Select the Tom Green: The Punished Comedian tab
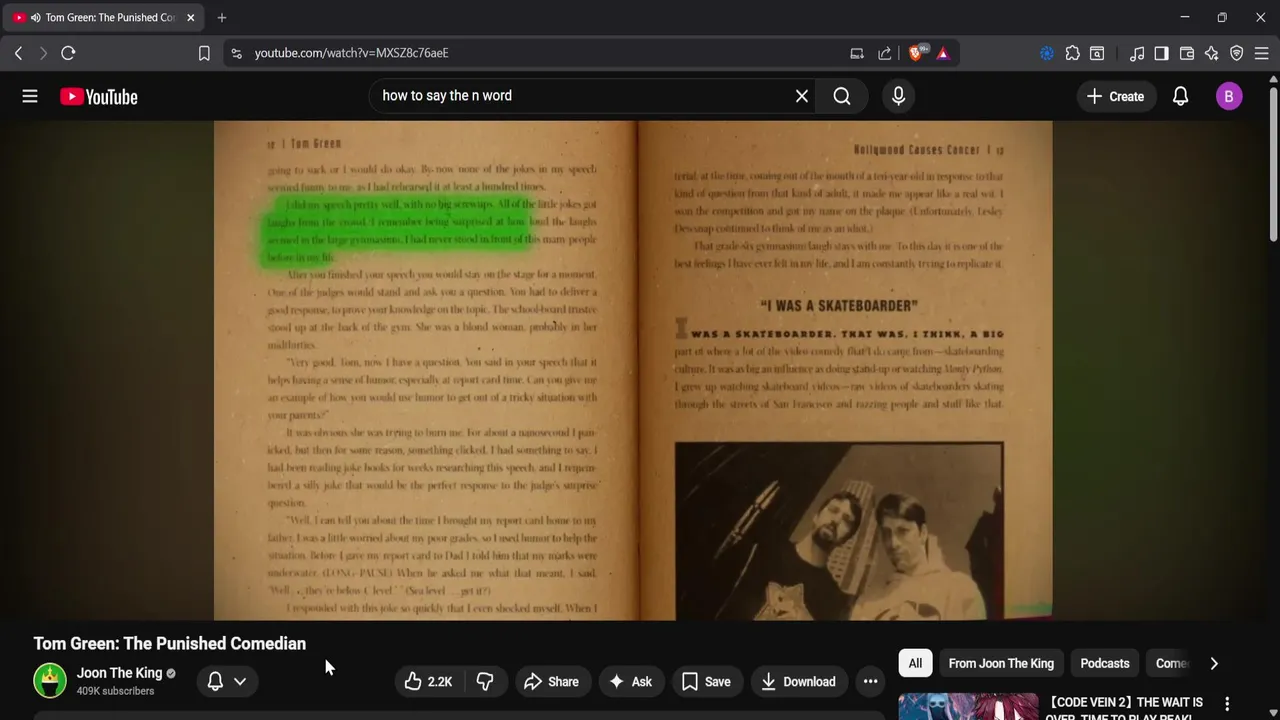 click(x=105, y=17)
